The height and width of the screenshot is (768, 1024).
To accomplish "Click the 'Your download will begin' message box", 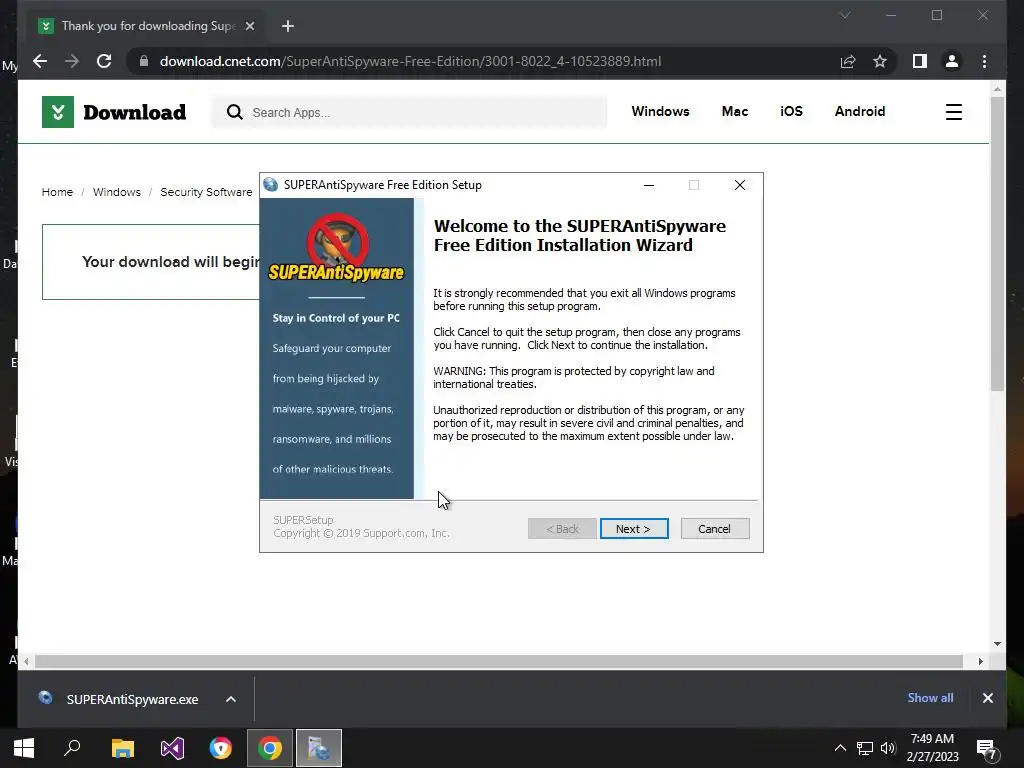I will (x=151, y=262).
